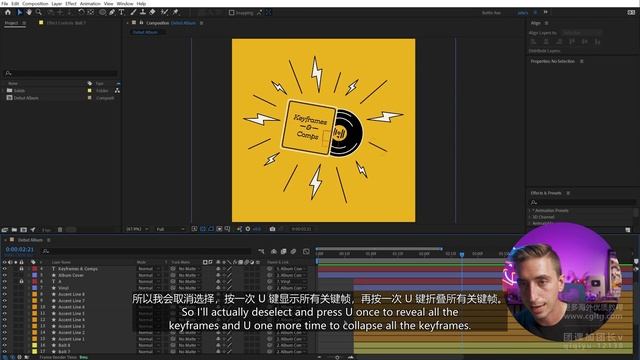The width and height of the screenshot is (640, 360).
Task: Open the Layer menu
Action: tap(57, 3)
